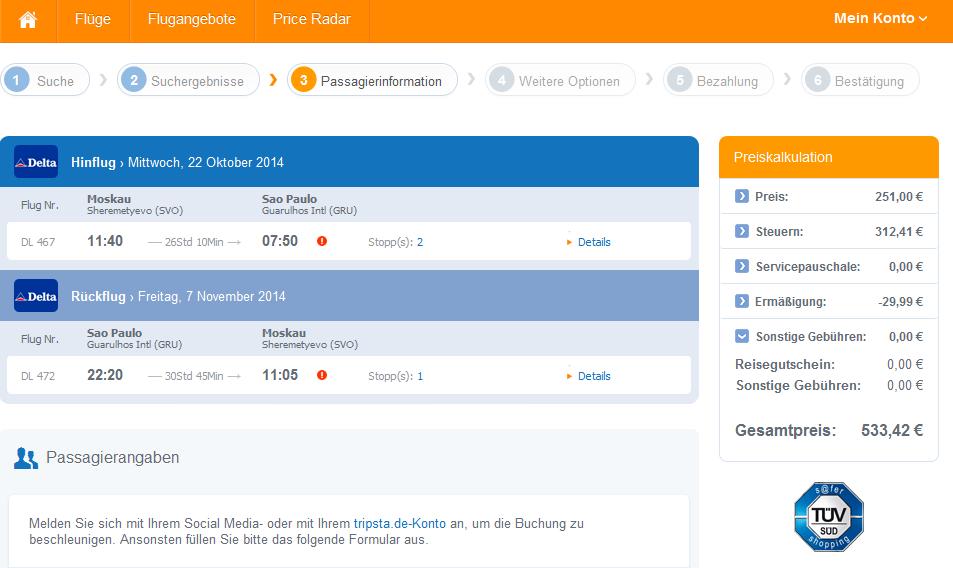This screenshot has width=953, height=568.
Task: Open the TÜV SÜD safer shopping seal
Action: 828,516
